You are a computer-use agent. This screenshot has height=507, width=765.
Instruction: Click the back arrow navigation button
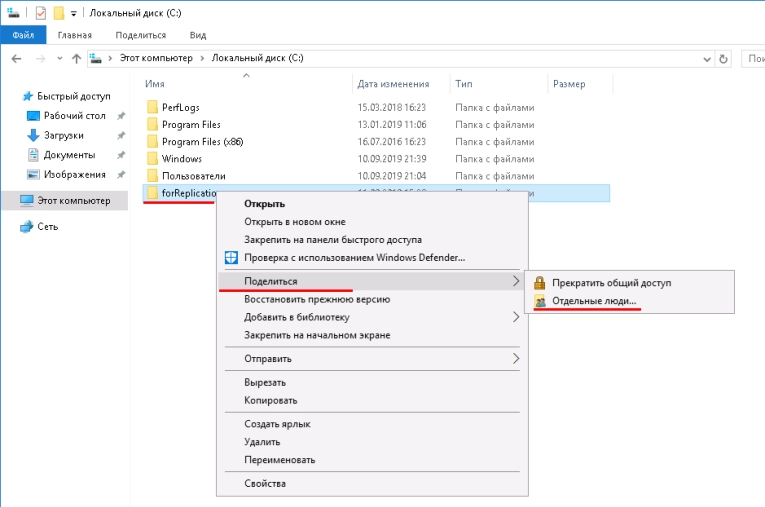(15, 59)
